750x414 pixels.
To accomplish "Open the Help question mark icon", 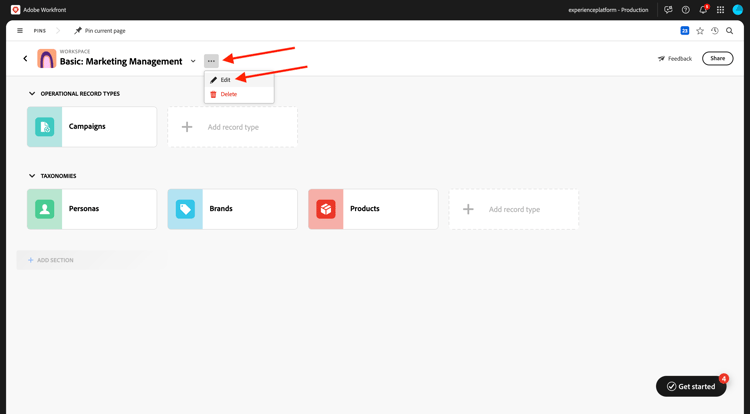I will tap(685, 10).
